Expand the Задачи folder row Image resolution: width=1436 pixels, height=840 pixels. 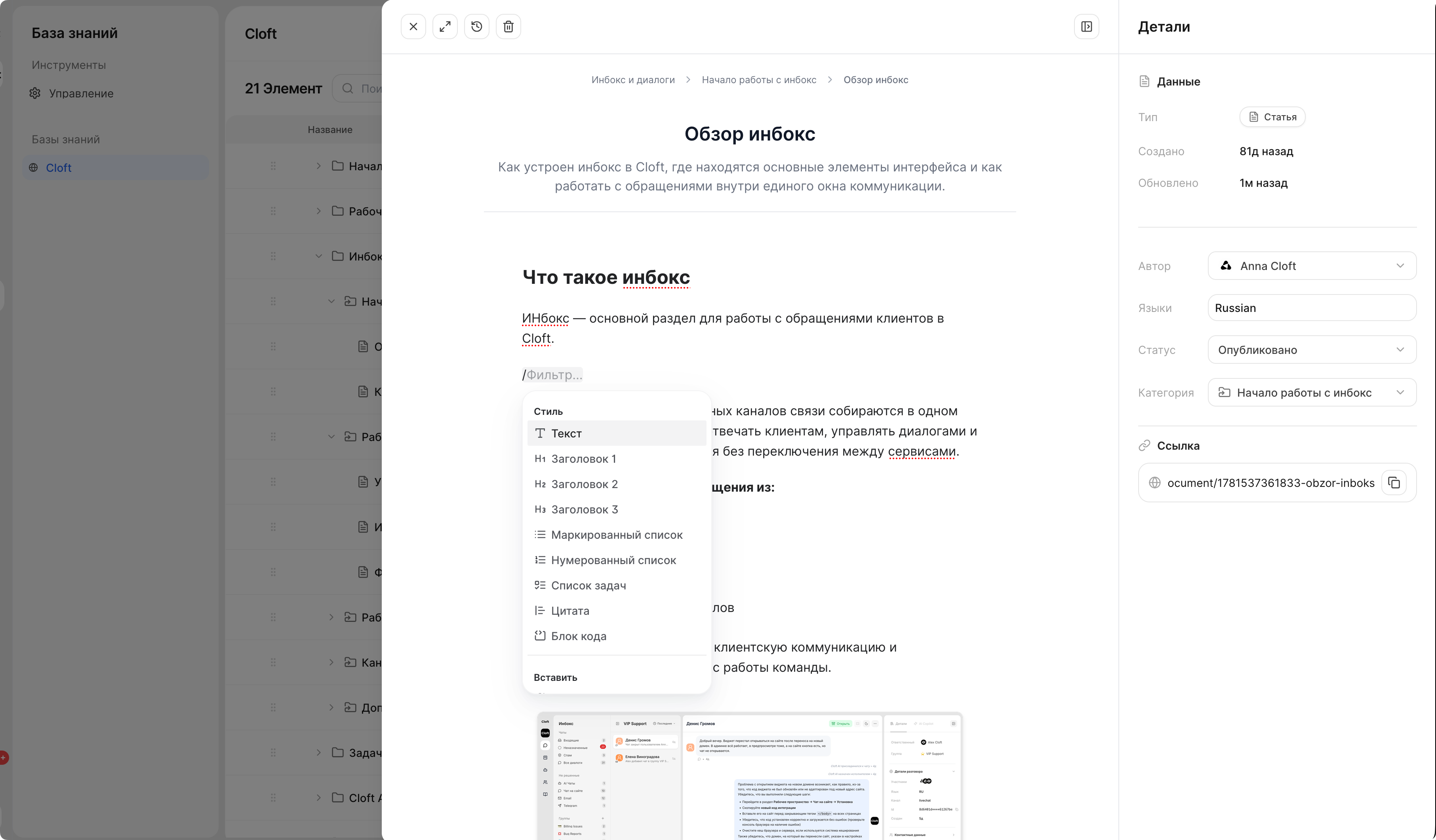(x=318, y=753)
